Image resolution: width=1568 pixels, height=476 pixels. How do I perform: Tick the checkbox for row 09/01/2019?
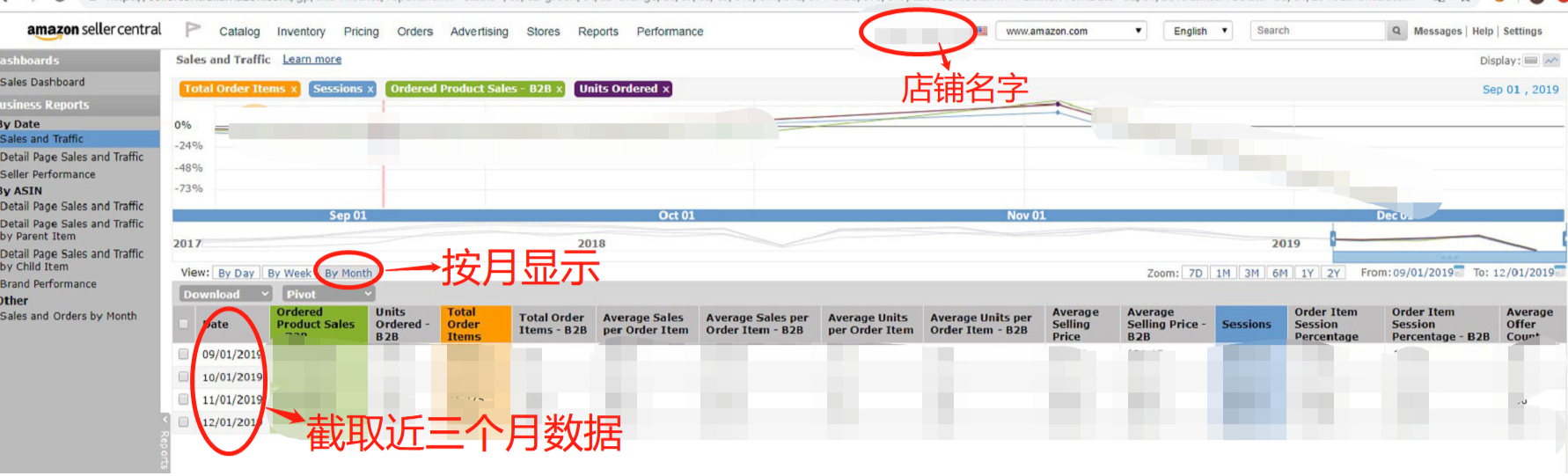[183, 354]
